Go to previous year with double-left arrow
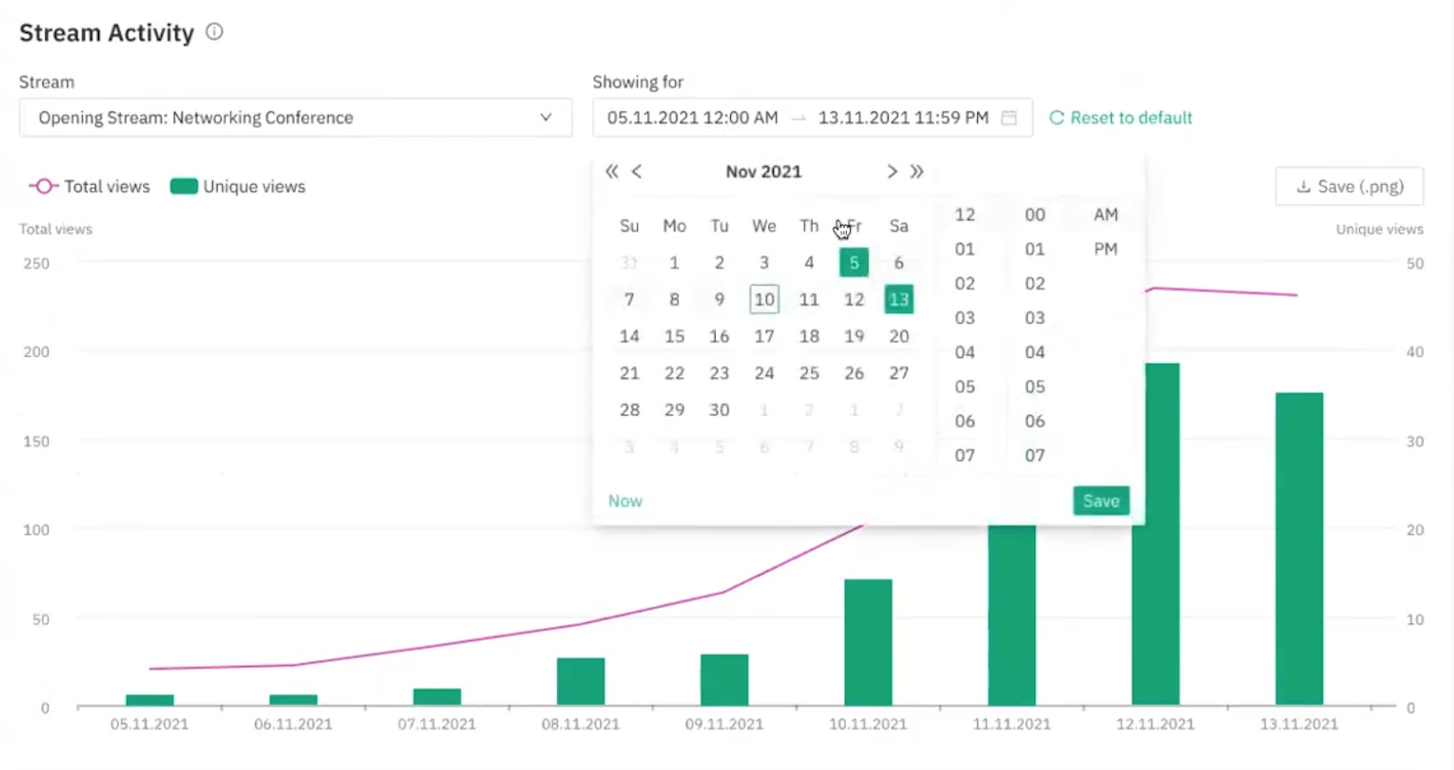The image size is (1454, 770). [x=612, y=172]
